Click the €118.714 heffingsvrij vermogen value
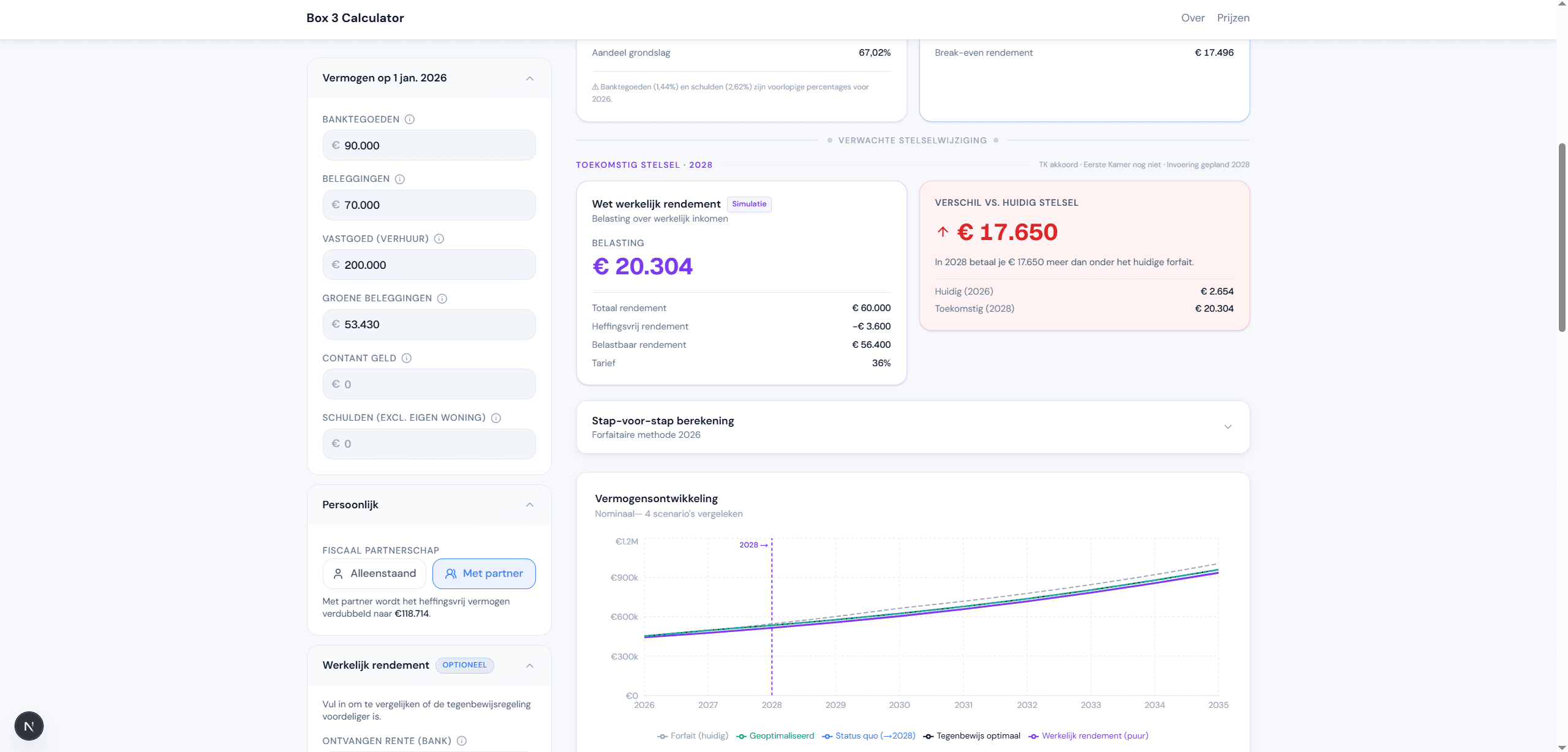This screenshot has height=752, width=1568. pyautogui.click(x=412, y=614)
